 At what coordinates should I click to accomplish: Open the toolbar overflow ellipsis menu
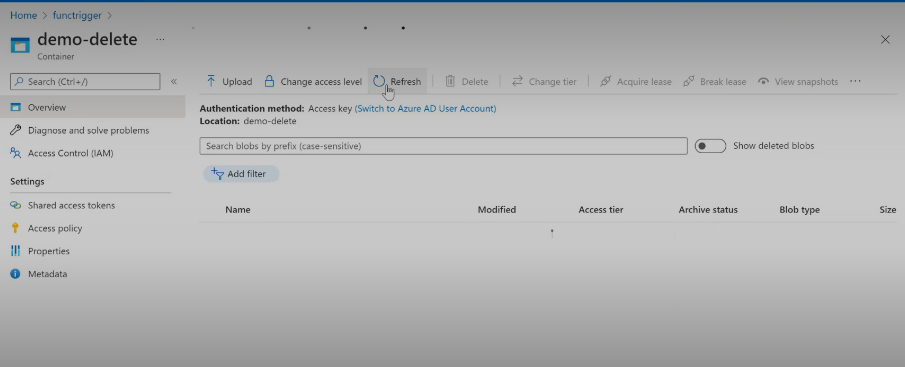click(x=855, y=81)
